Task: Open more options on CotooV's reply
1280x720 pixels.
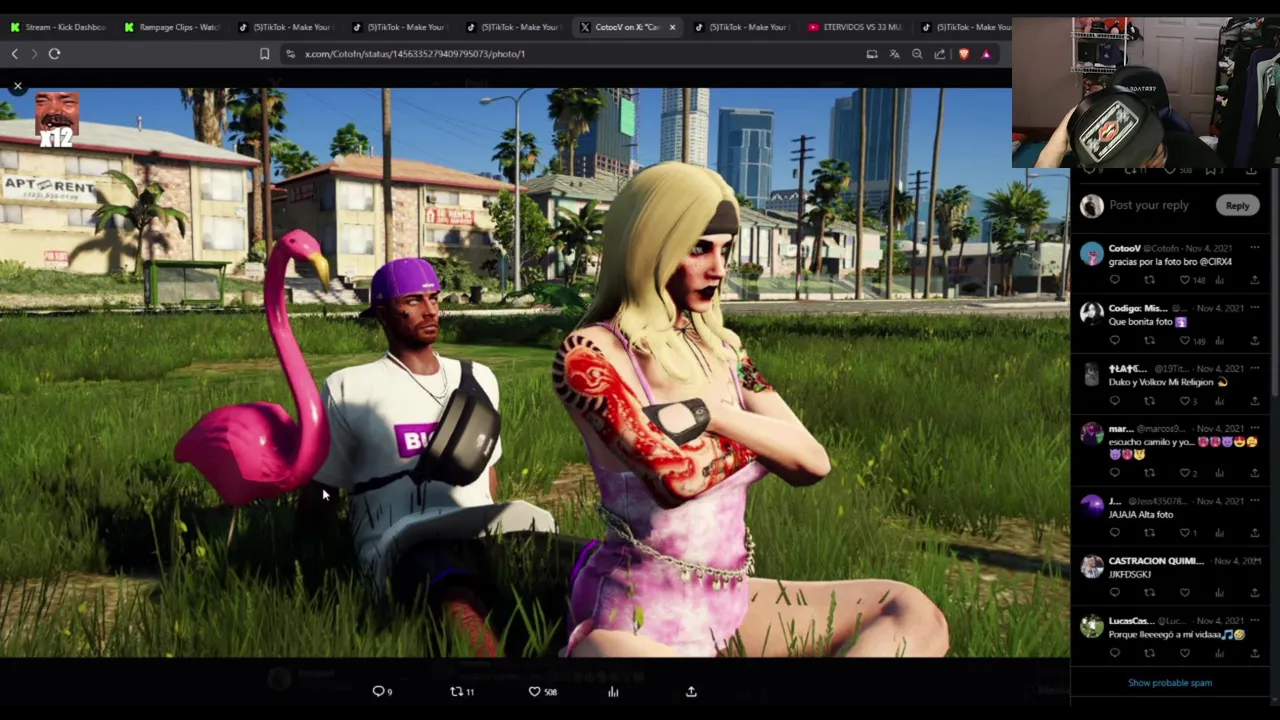Action: pyautogui.click(x=1254, y=248)
